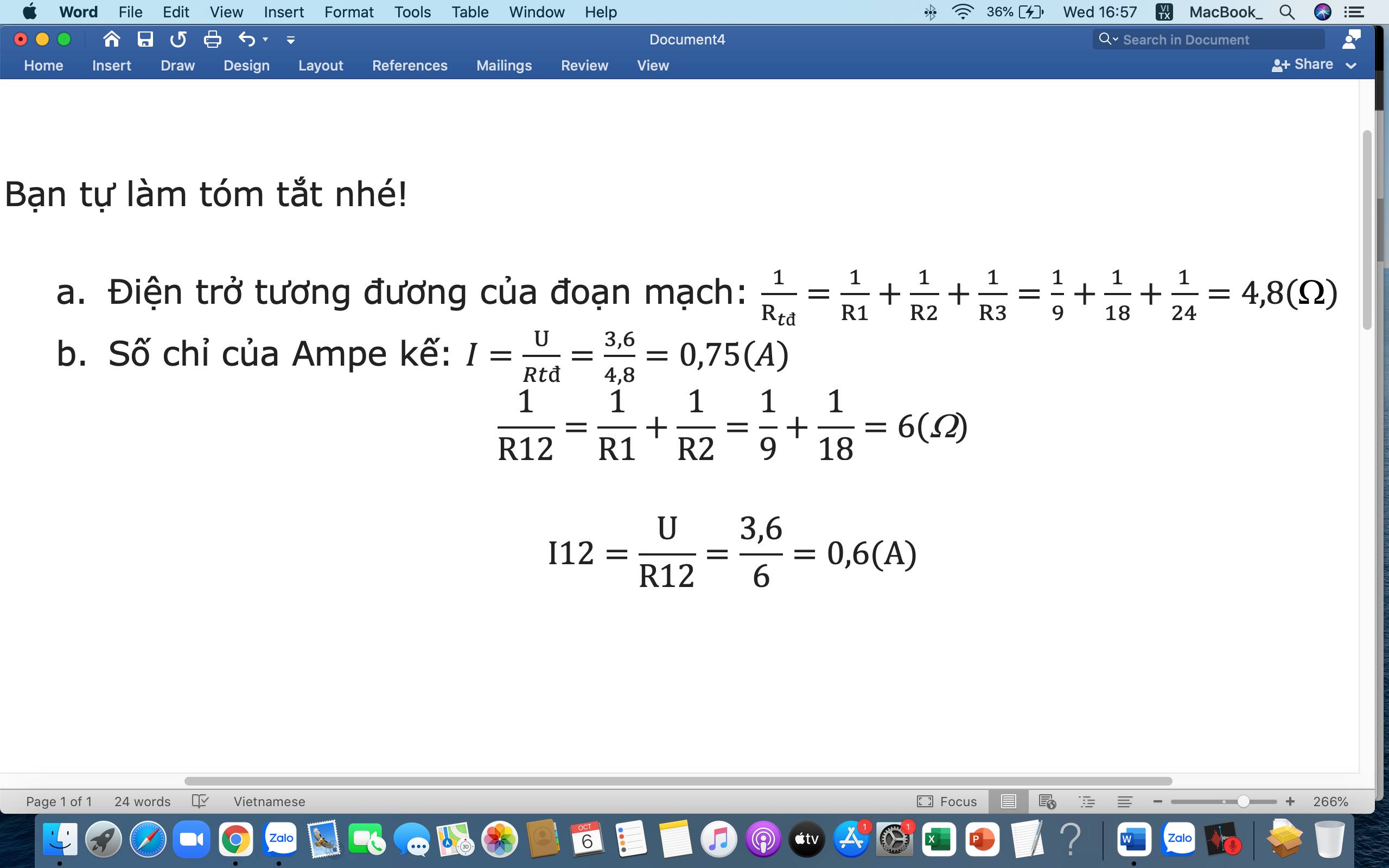Screen dimensions: 1389x868
Task: Undo the last action with arrow icon
Action: click(x=247, y=39)
